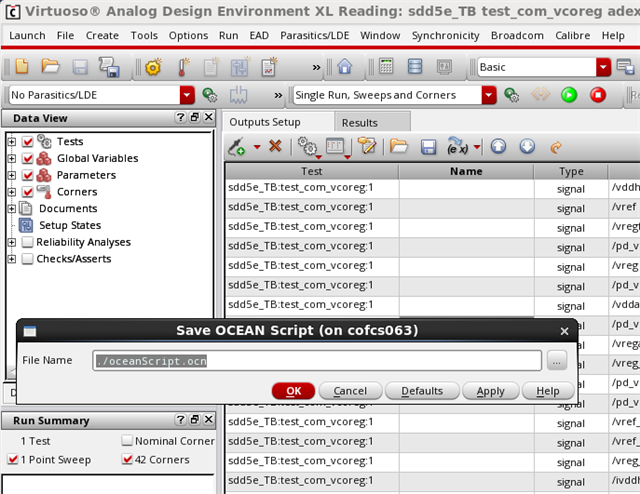
Task: Select the Setup States tree item
Action: (x=70, y=225)
